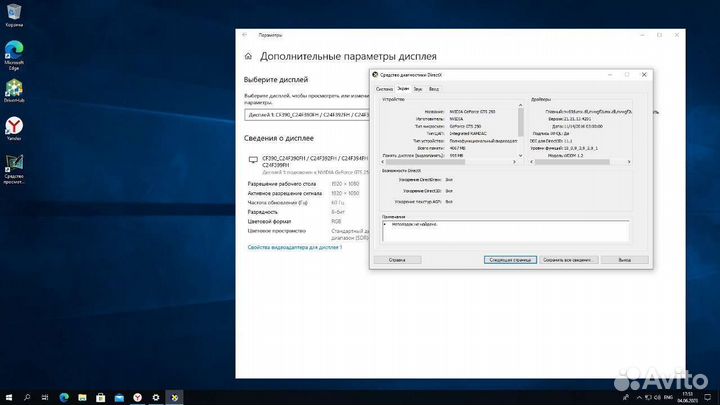Close the DirectX diagnostic window

click(x=644, y=74)
